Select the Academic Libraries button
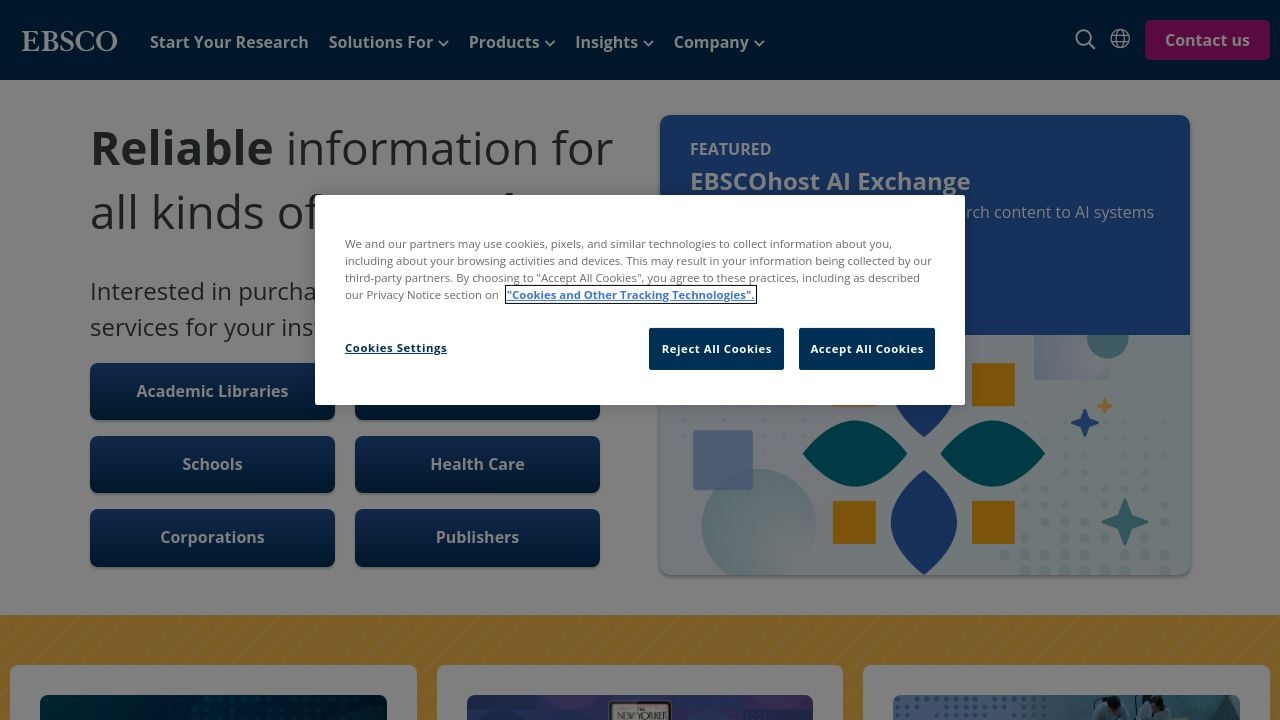The height and width of the screenshot is (720, 1280). 212,391
